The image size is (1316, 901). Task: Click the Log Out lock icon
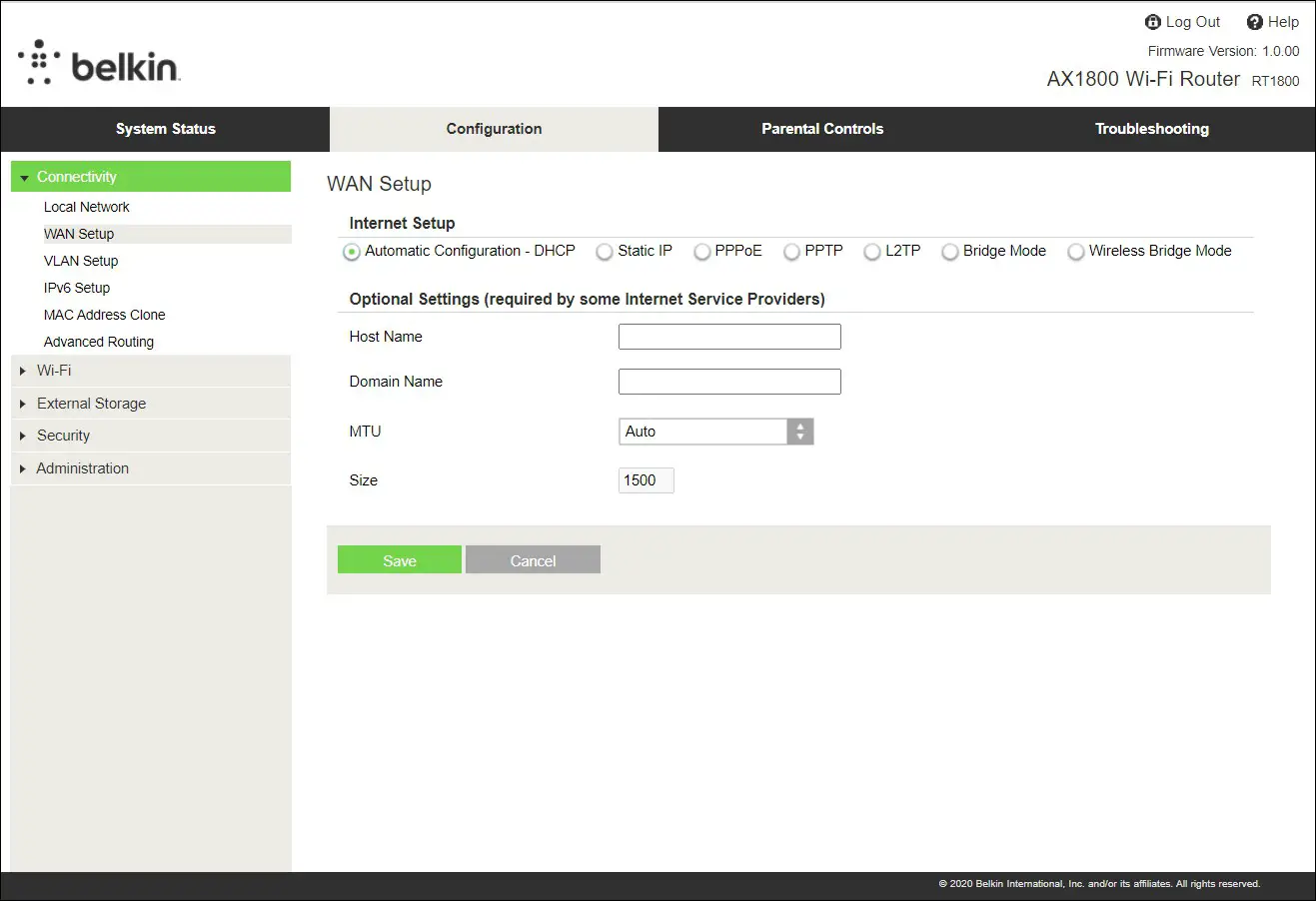[1153, 22]
